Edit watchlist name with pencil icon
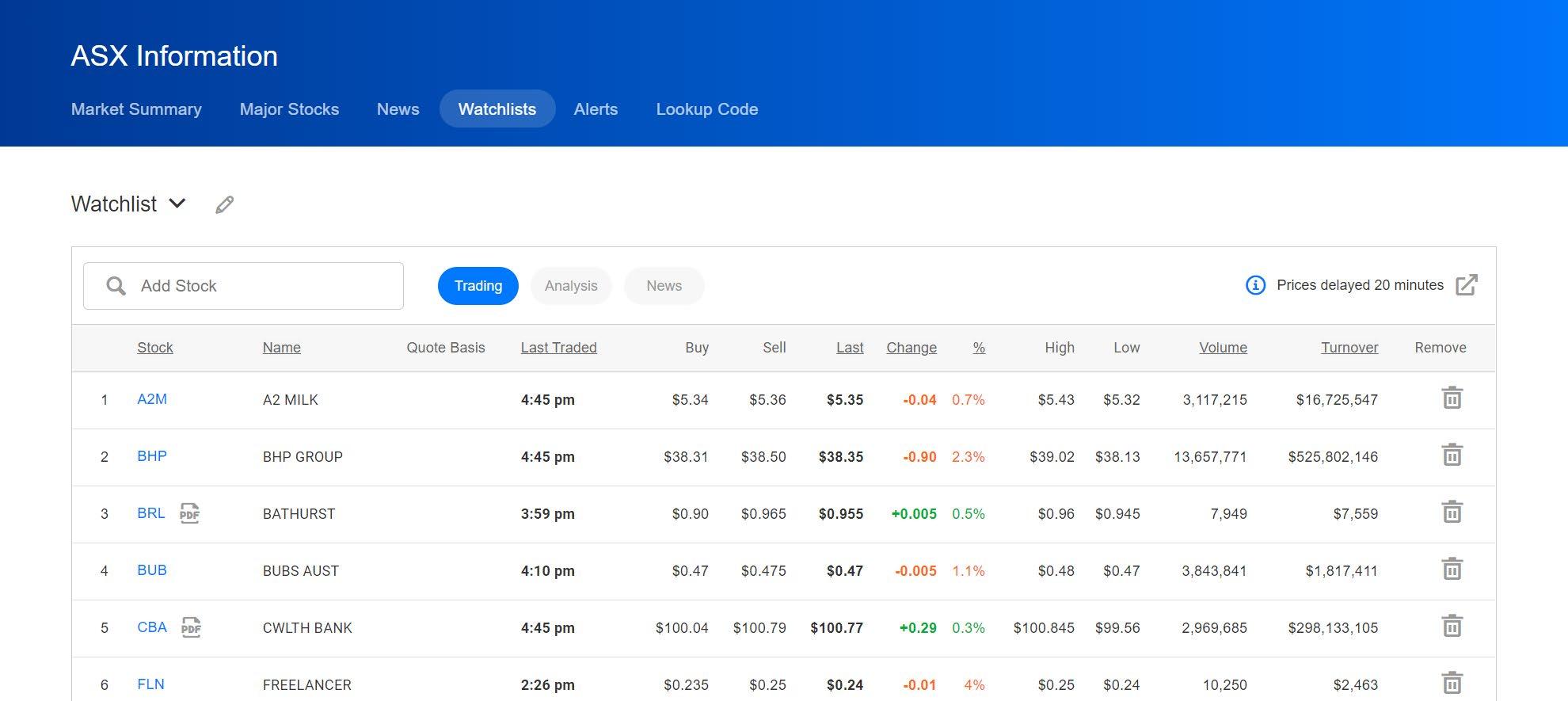 pos(225,204)
